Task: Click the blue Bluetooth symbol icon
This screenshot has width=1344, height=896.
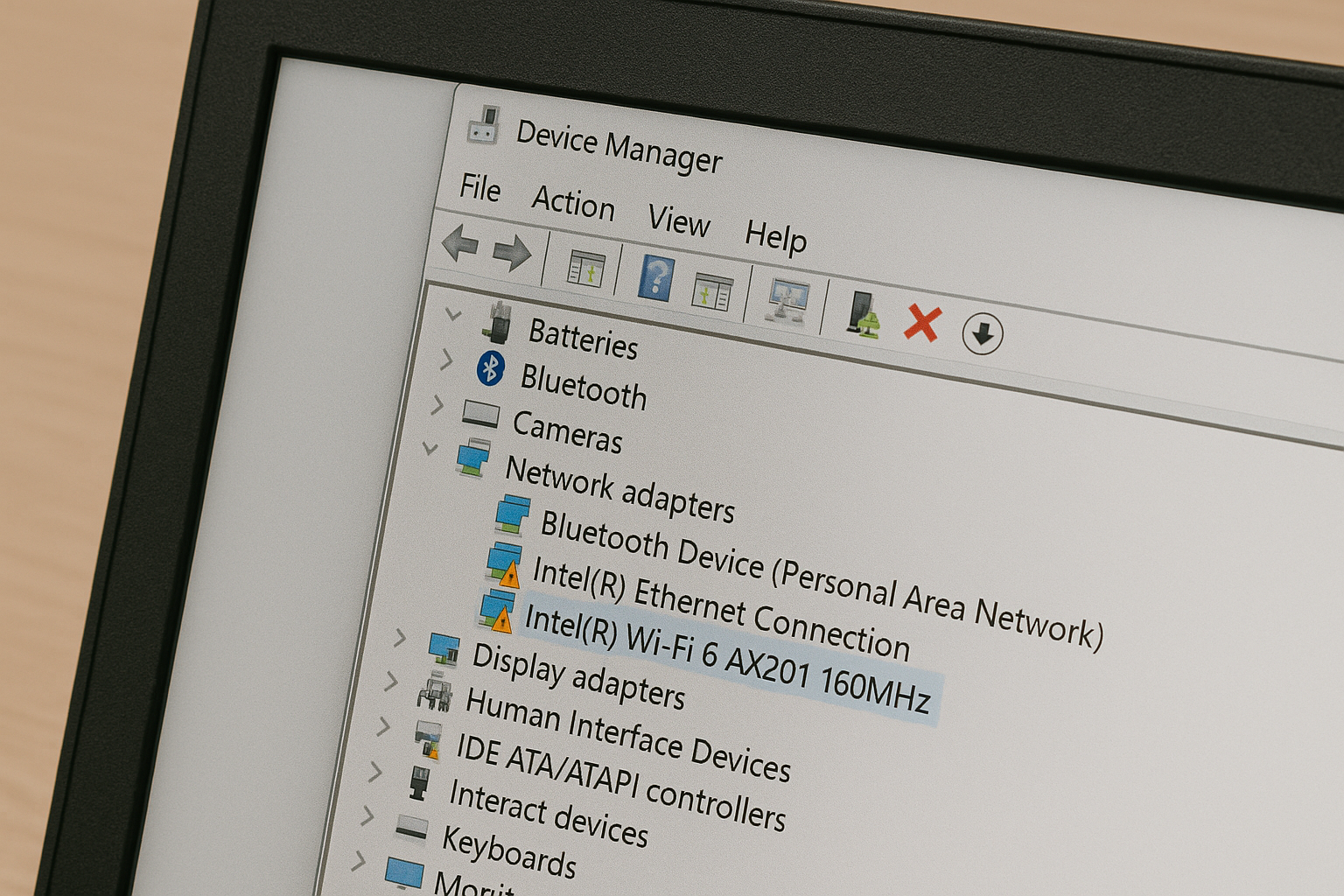Action: click(x=491, y=369)
